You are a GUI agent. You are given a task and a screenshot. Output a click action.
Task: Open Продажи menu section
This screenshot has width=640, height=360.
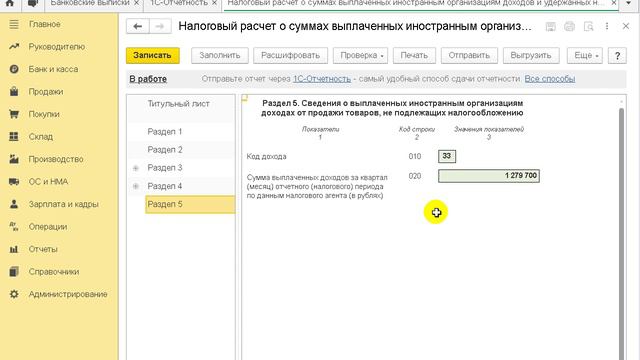tap(46, 92)
